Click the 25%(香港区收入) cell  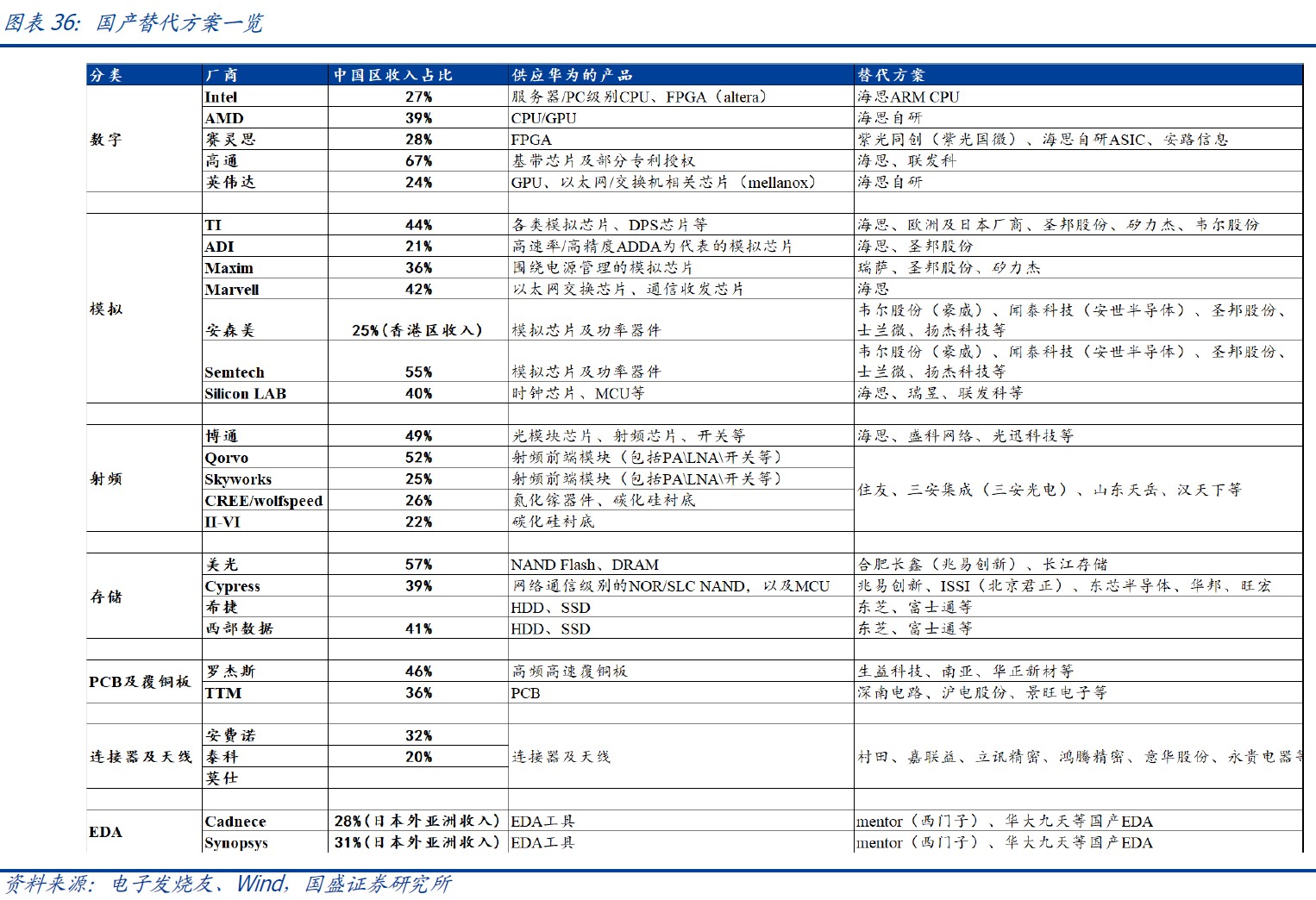tap(418, 320)
